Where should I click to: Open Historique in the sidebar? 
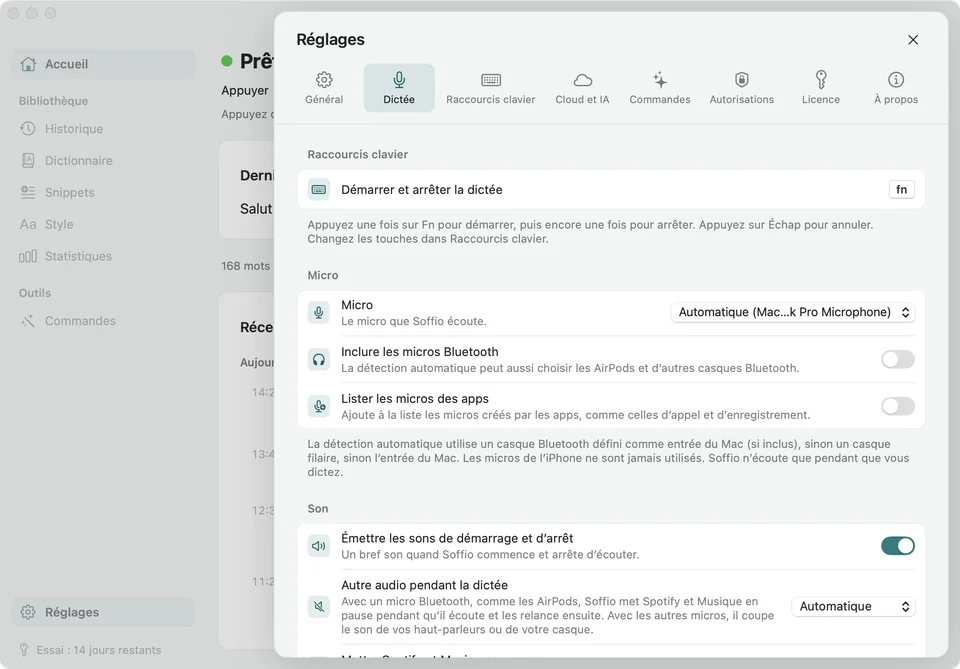coord(103,129)
